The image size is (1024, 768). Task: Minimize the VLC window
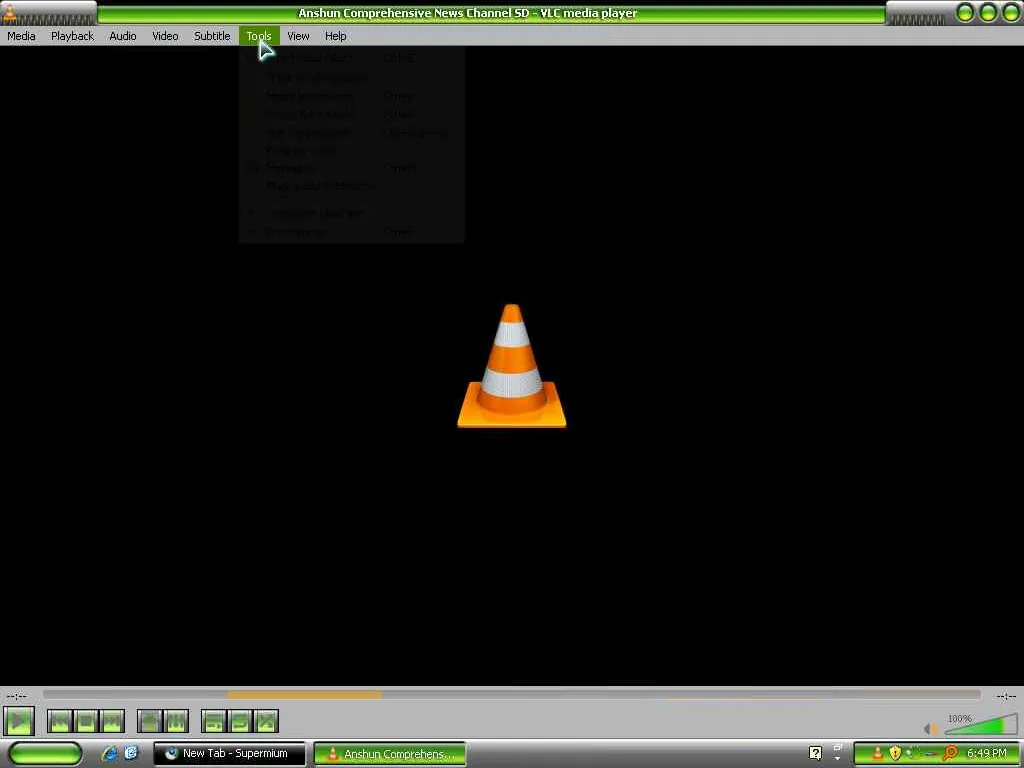(965, 12)
